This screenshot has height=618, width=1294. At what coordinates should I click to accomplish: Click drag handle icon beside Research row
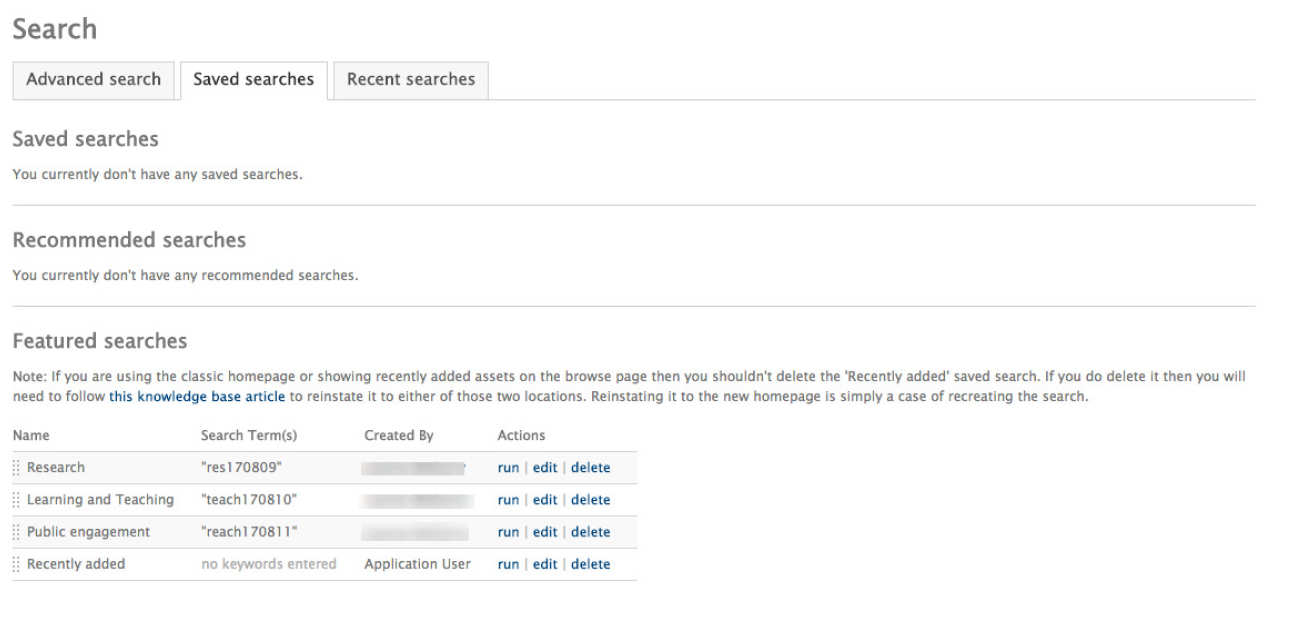[16, 468]
